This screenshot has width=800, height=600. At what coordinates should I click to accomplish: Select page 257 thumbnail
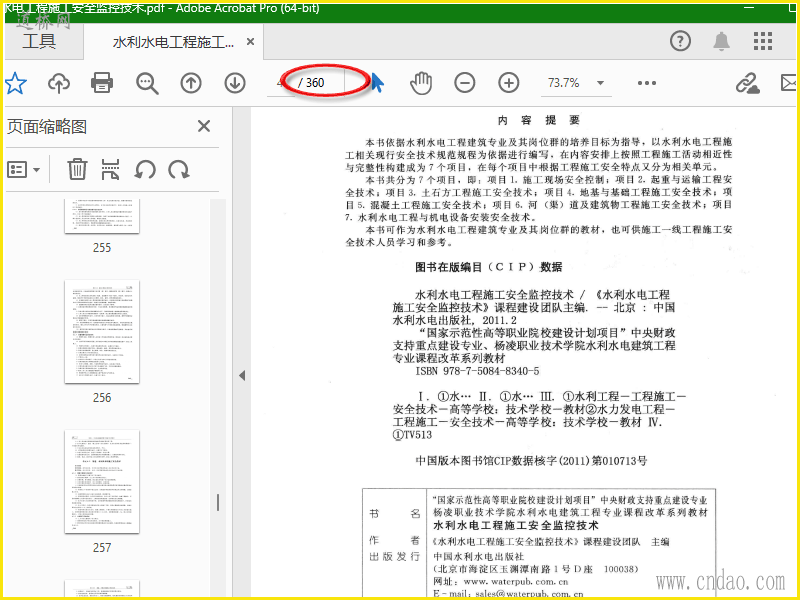(x=102, y=482)
